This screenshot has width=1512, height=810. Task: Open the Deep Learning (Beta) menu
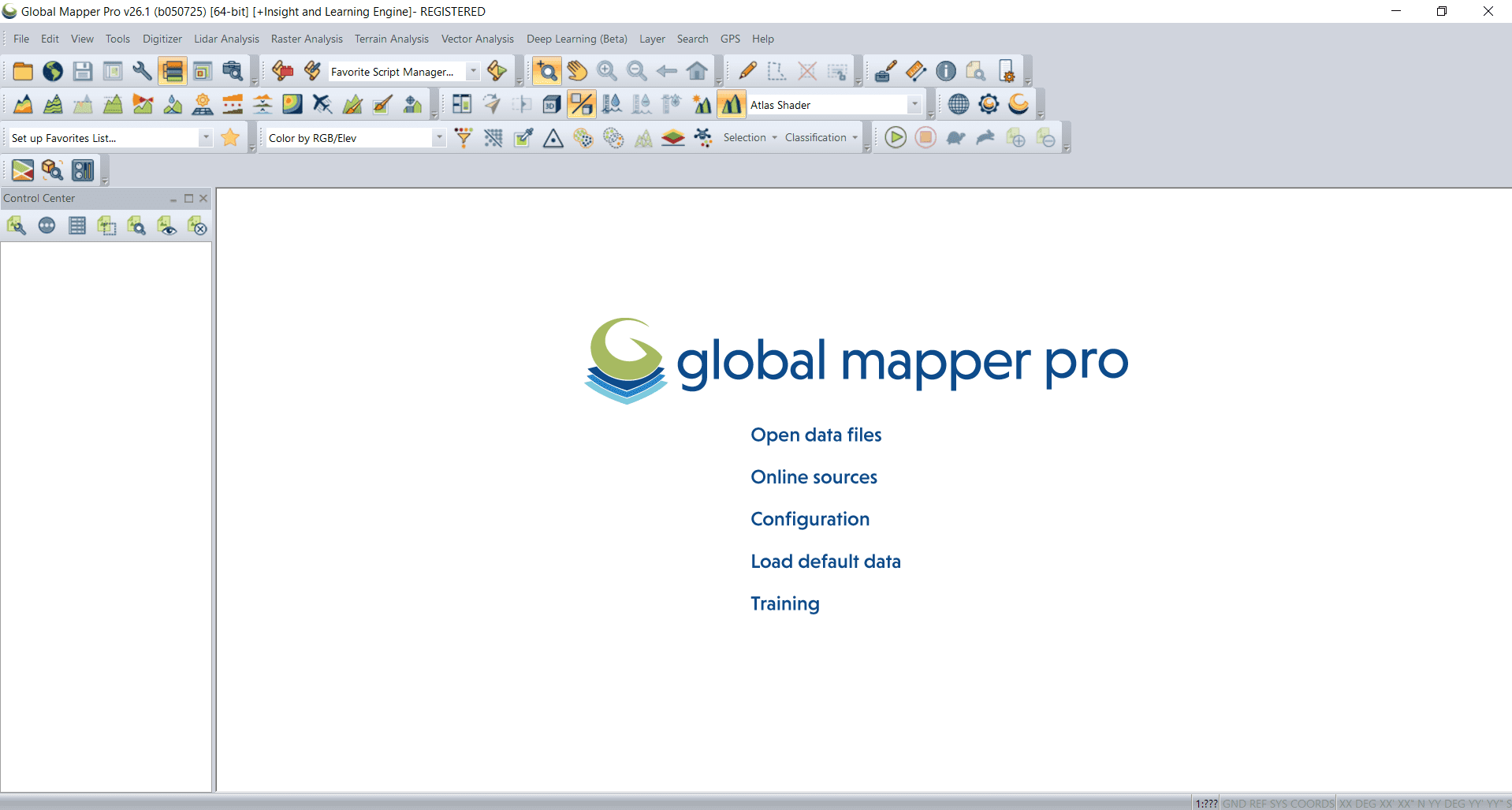pos(577,39)
